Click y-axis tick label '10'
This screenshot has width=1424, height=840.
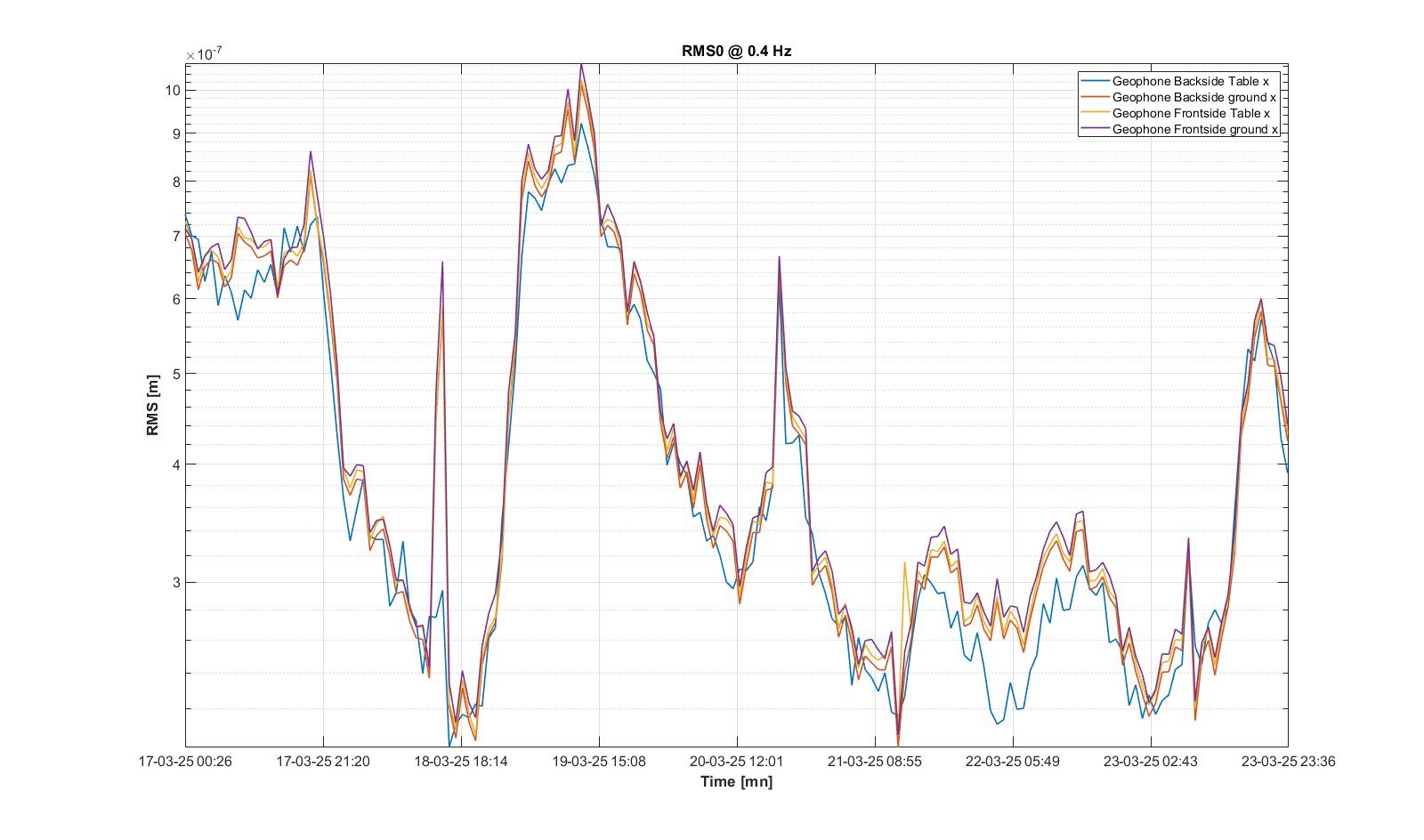pyautogui.click(x=173, y=90)
